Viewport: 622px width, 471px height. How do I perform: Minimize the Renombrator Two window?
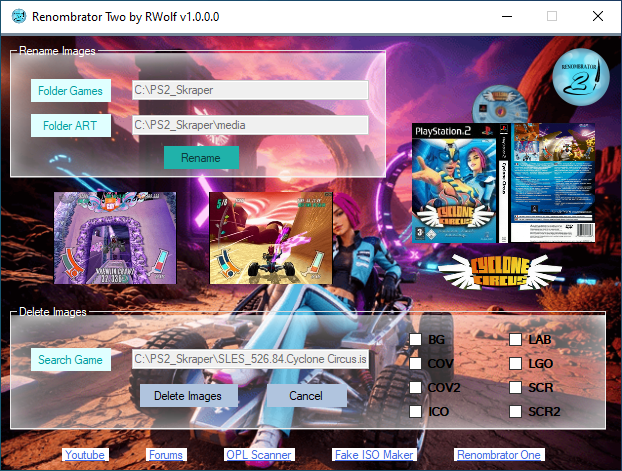click(507, 16)
